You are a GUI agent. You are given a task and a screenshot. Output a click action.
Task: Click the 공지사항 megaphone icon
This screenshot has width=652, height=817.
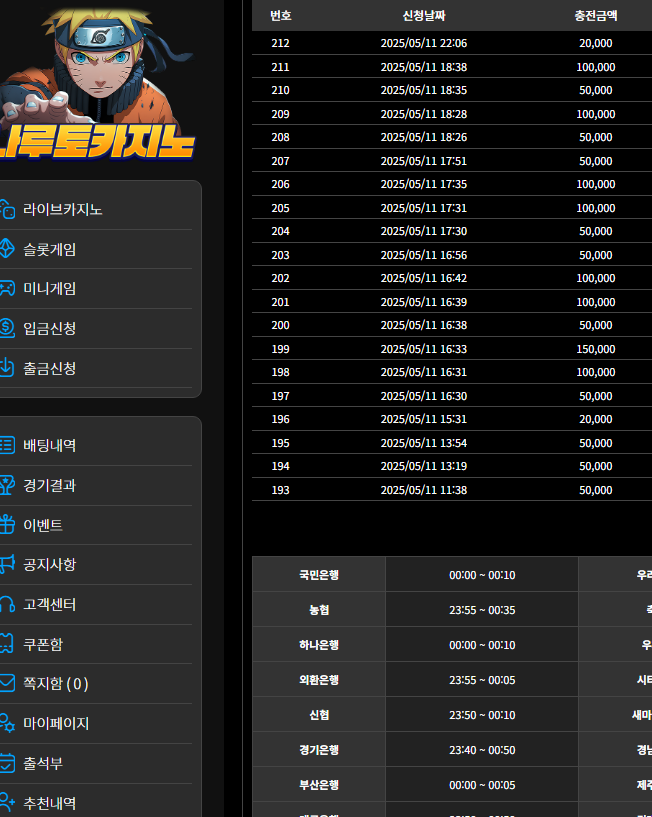[x=7, y=564]
